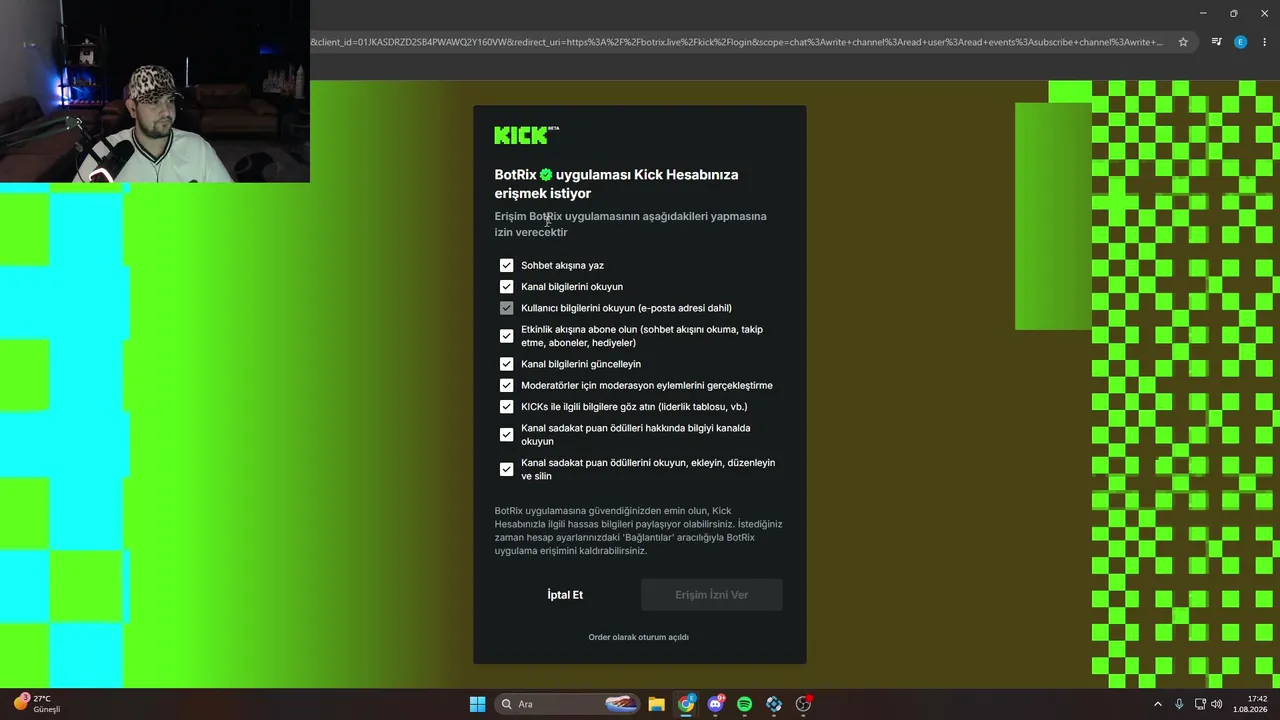1280x720 pixels.
Task: Open the Chrome three-dot menu
Action: 1264,42
